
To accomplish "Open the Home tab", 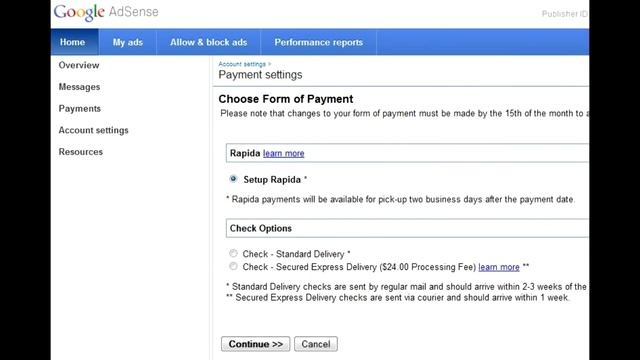I will click(x=74, y=42).
